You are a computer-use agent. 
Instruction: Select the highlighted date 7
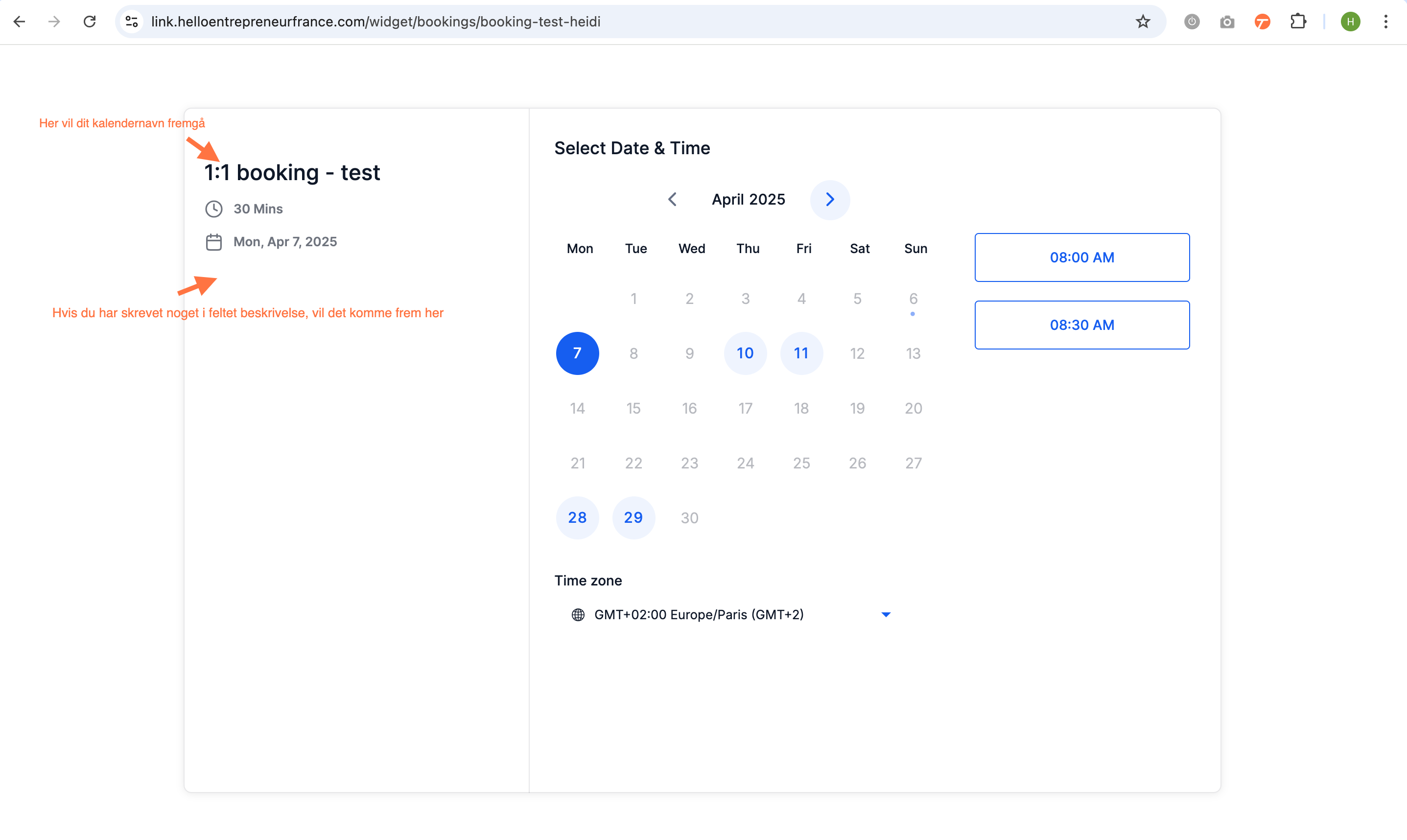pyautogui.click(x=577, y=353)
